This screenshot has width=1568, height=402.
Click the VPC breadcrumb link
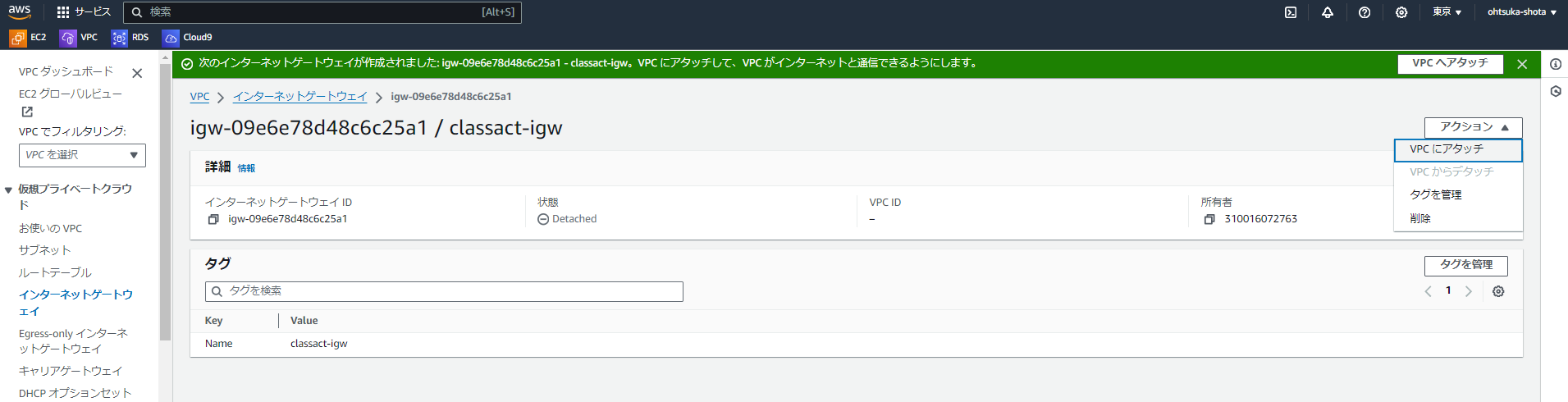click(199, 97)
